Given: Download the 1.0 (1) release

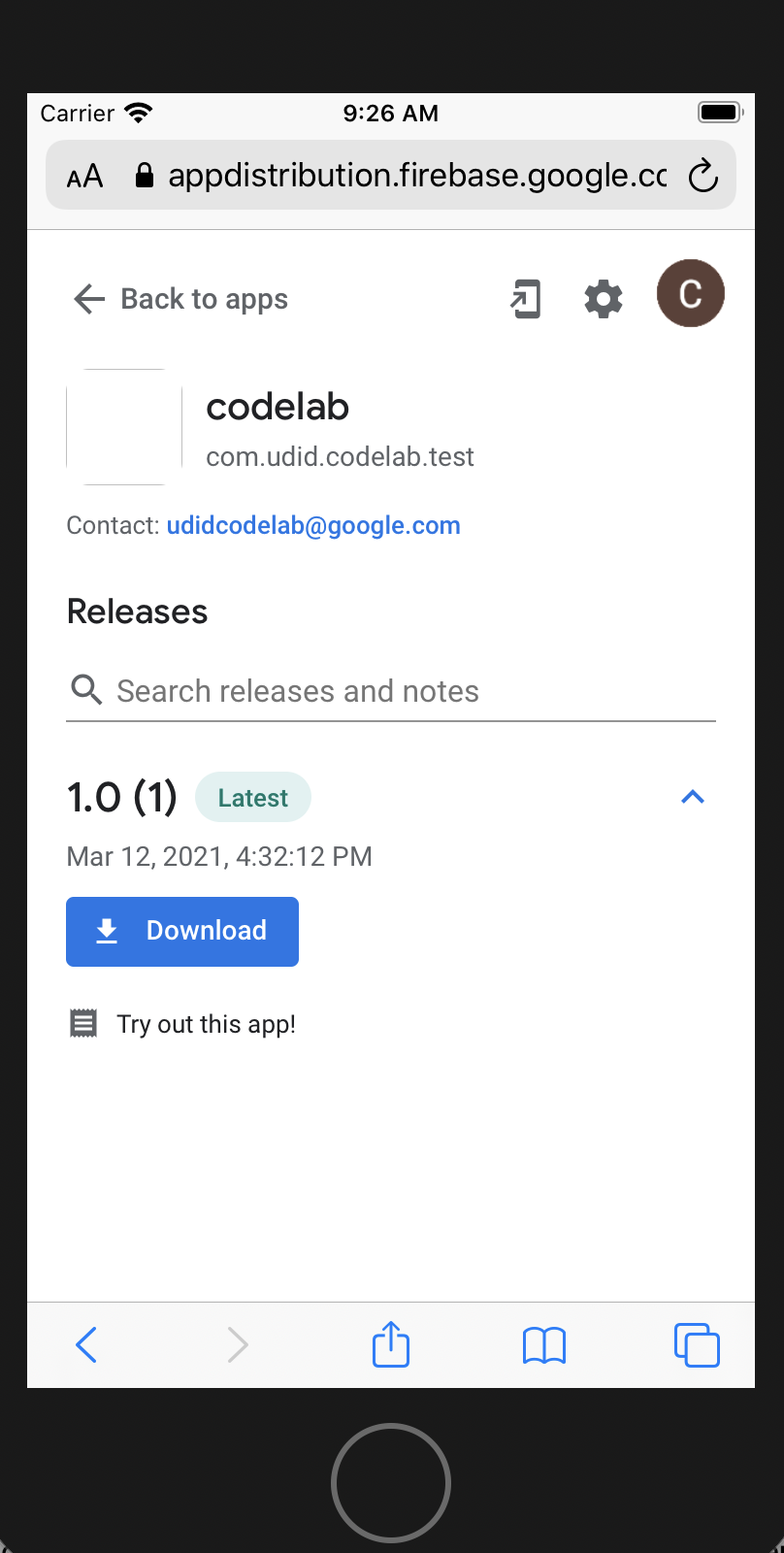Looking at the screenshot, I should point(182,932).
